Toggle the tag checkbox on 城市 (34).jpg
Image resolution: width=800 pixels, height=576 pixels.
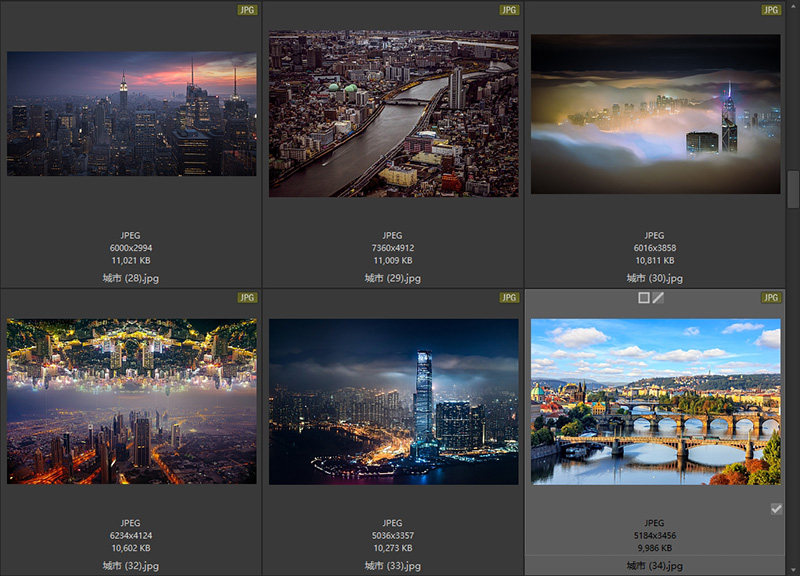pyautogui.click(x=777, y=509)
